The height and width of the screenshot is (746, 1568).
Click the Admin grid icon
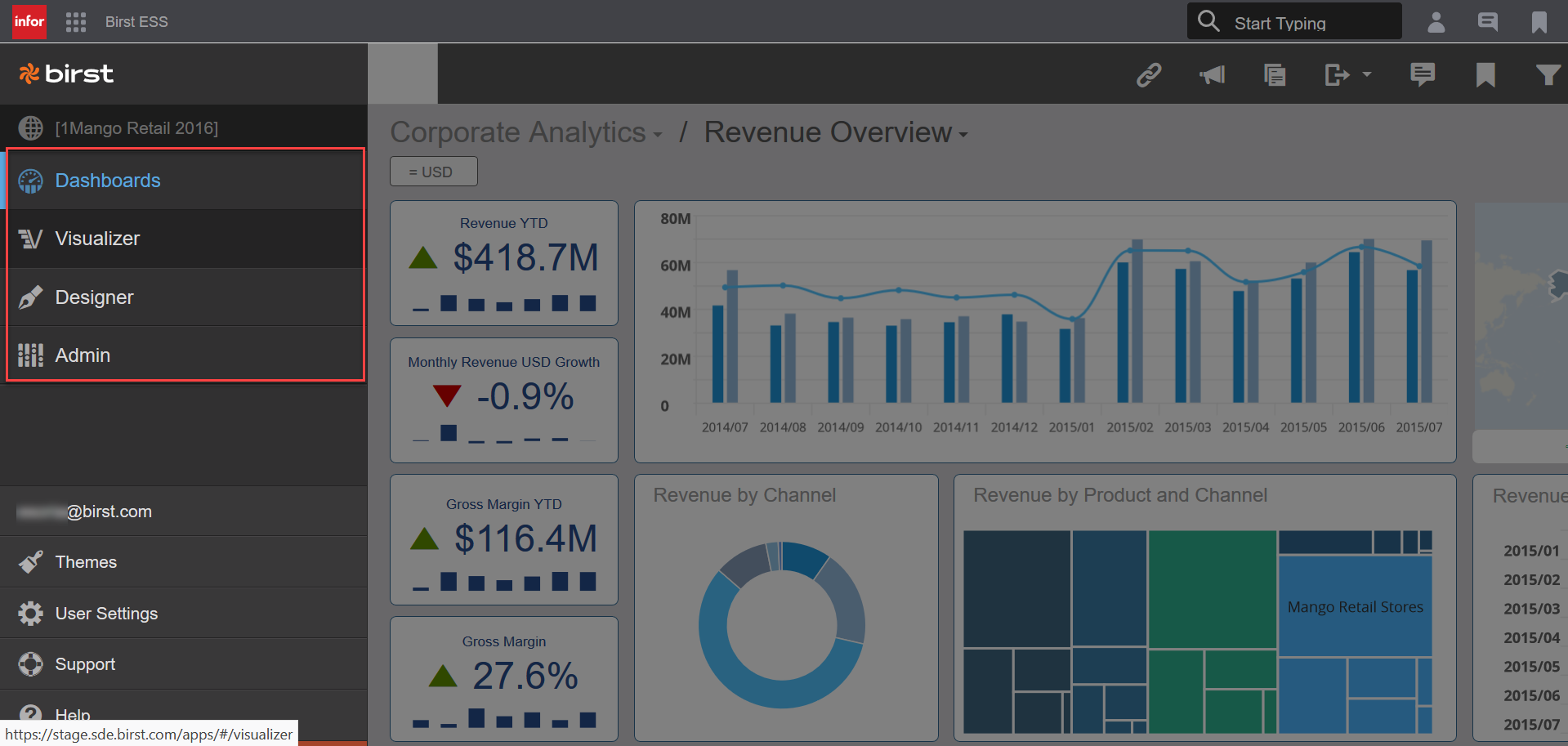(31, 355)
